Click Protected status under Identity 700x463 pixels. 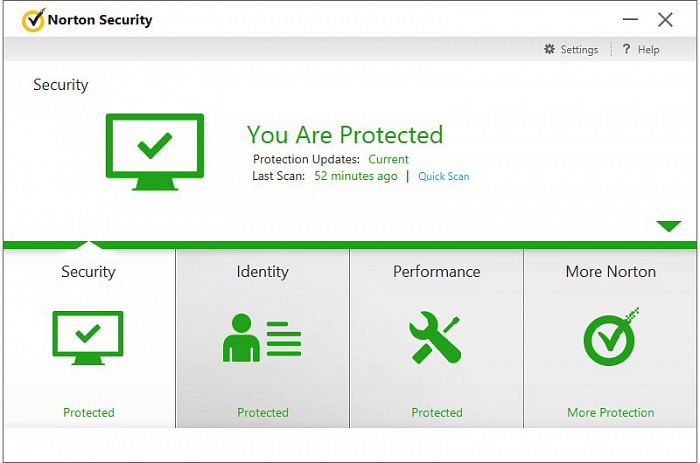tap(262, 413)
